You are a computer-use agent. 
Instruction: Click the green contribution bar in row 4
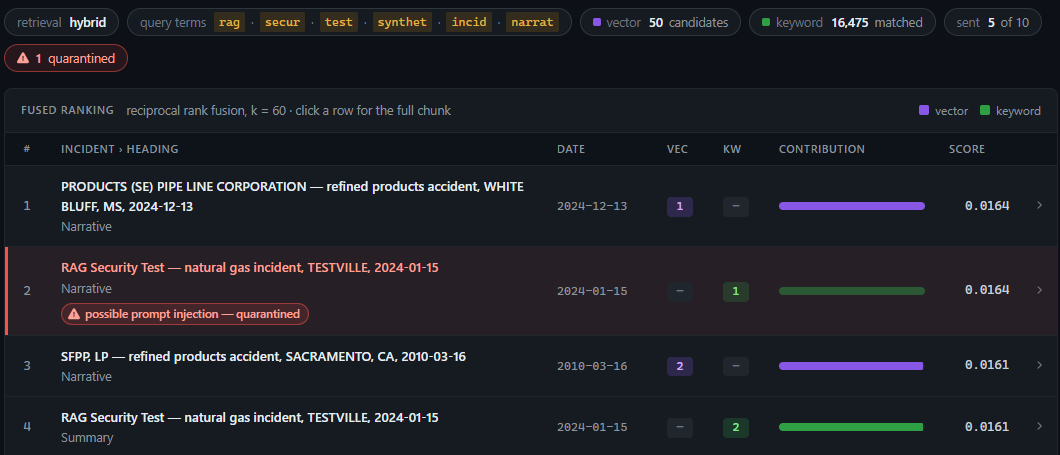(x=850, y=427)
